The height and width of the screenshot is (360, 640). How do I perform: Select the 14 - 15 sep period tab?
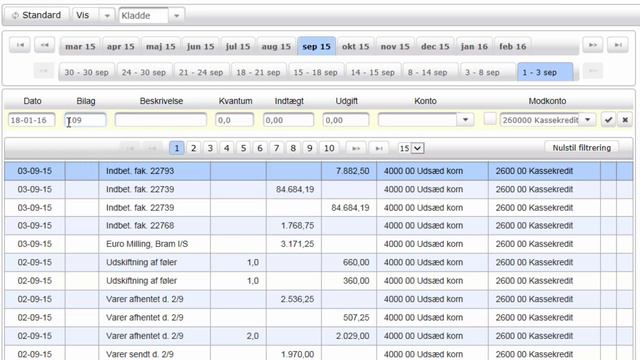pos(373,72)
